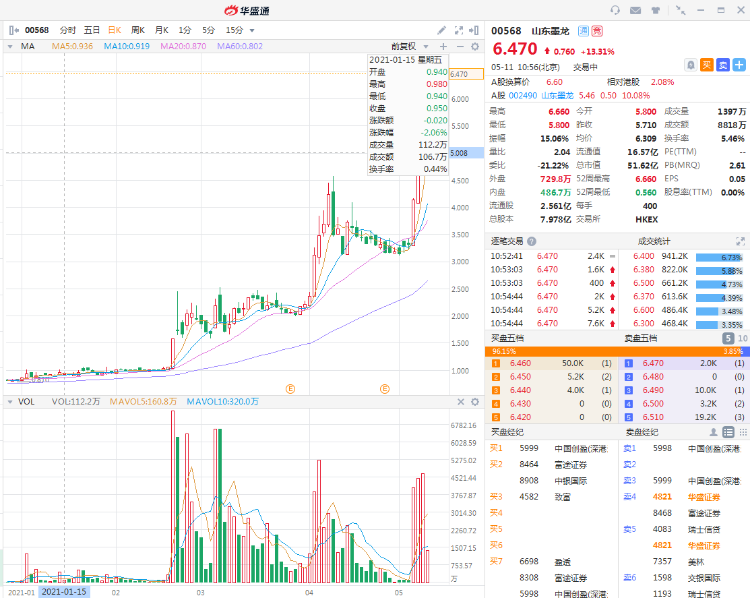The width and height of the screenshot is (750, 598).
Task: Show 10-level order book depth
Action: pyautogui.click(x=742, y=338)
